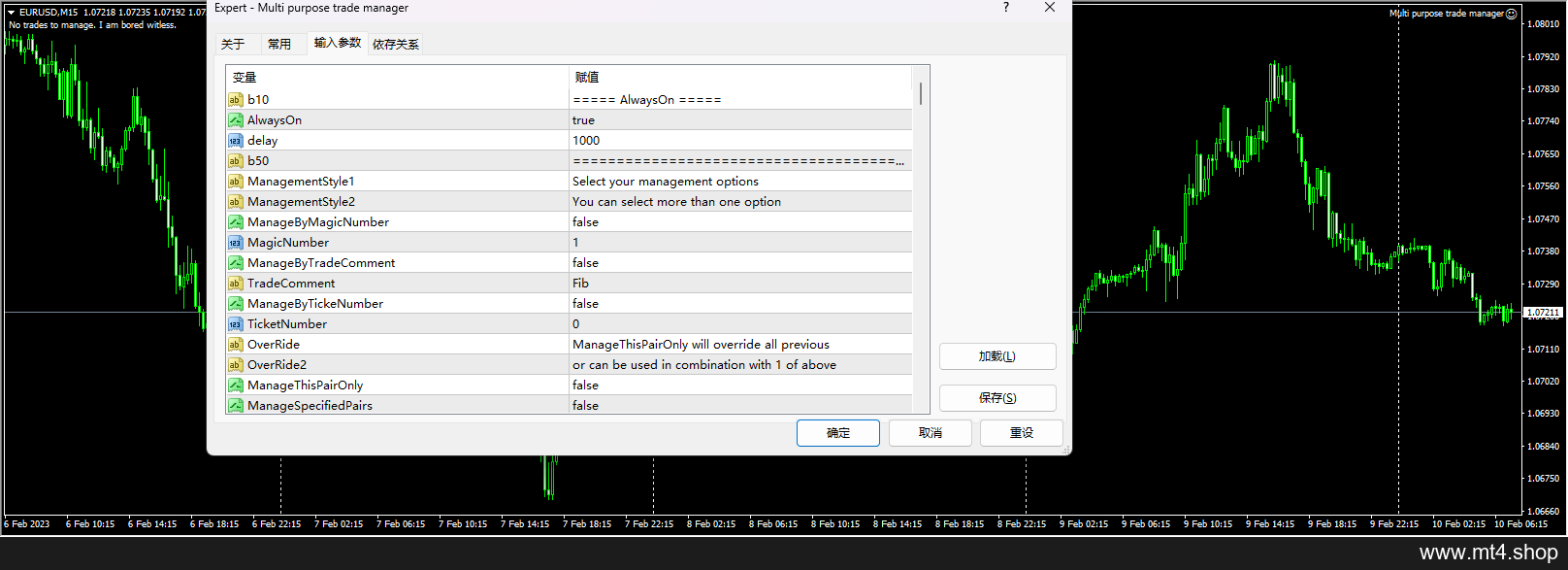Click the boolean icon beside ManageByTradeComment
Image resolution: width=1568 pixels, height=570 pixels.
tap(236, 263)
